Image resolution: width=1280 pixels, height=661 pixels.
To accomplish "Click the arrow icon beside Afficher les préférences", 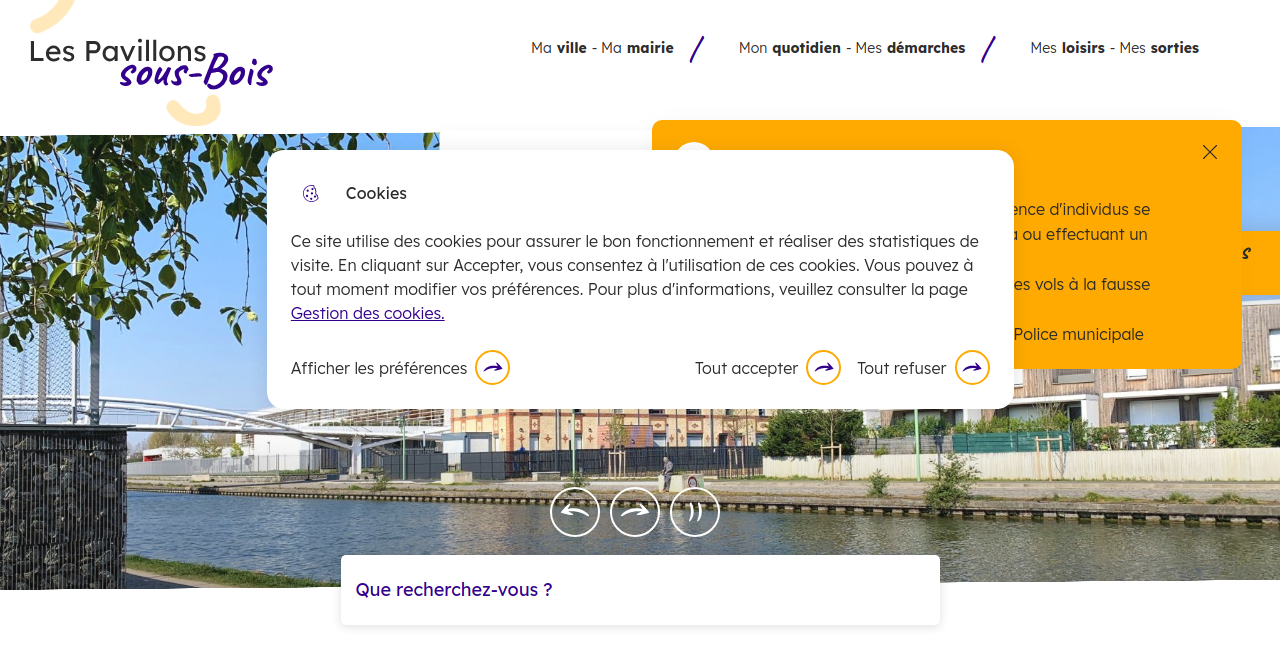I will pyautogui.click(x=491, y=367).
